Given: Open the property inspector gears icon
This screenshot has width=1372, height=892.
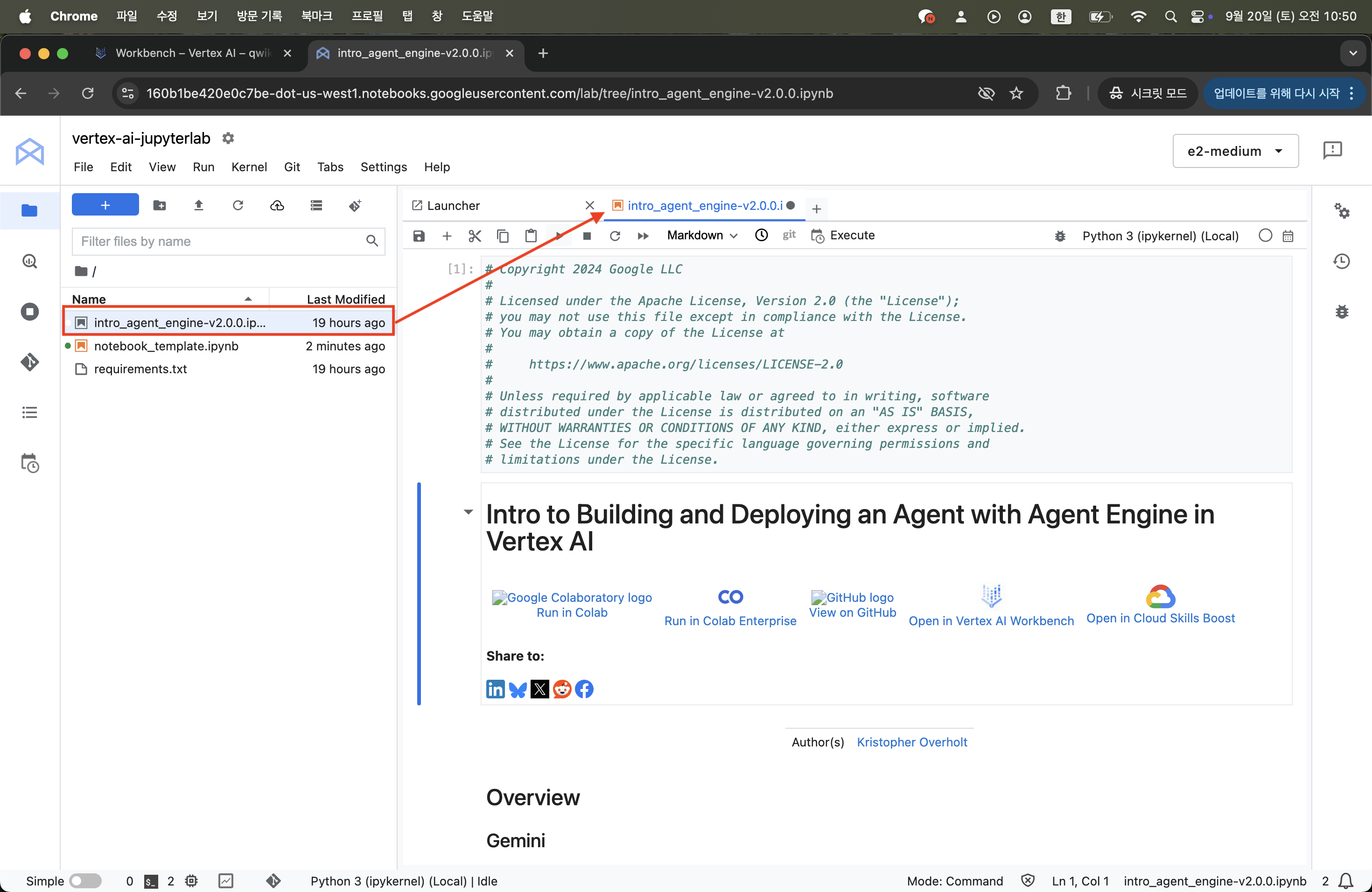Looking at the screenshot, I should [x=1342, y=211].
